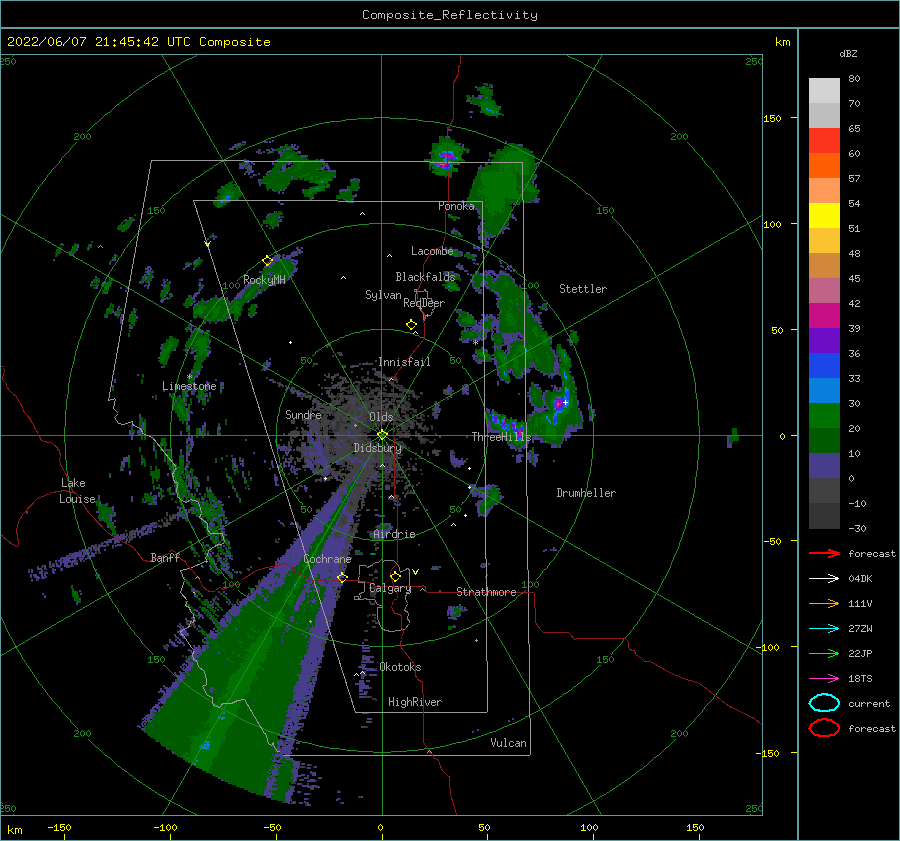Click the green 22JP arrow legend icon
This screenshot has width=900, height=841.
(x=824, y=653)
